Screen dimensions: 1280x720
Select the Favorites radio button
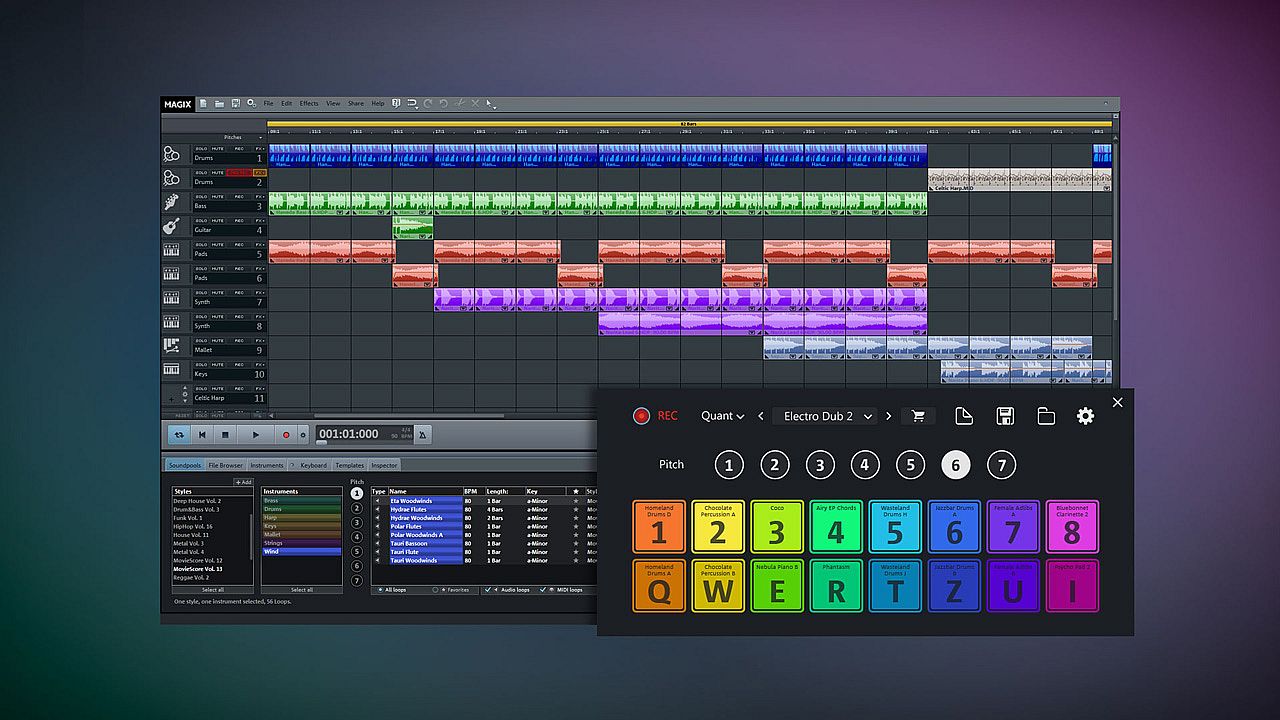pos(436,590)
